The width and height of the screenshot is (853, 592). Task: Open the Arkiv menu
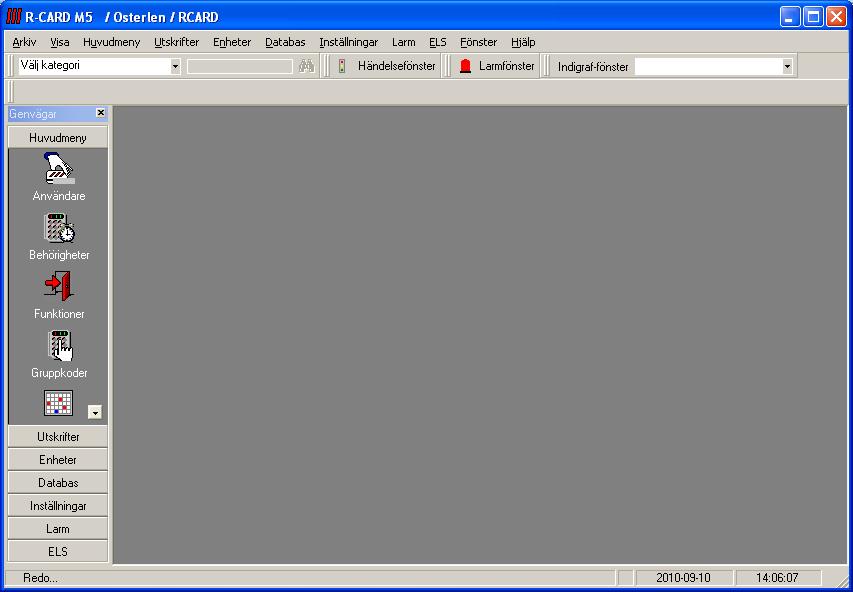coord(24,42)
